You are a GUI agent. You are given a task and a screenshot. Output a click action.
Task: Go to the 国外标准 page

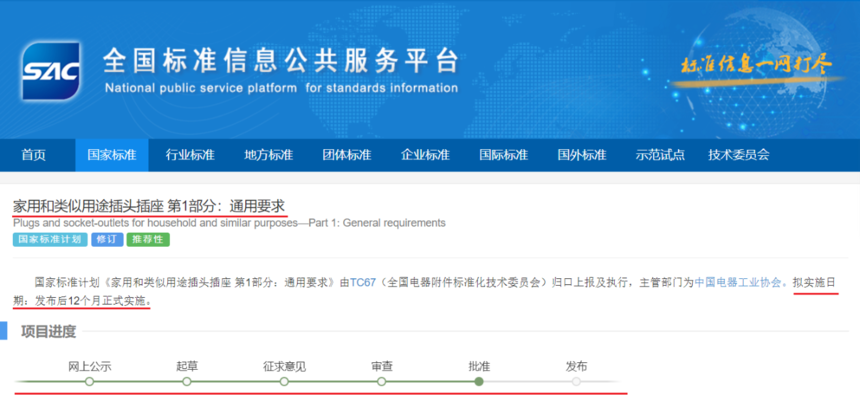click(x=582, y=155)
